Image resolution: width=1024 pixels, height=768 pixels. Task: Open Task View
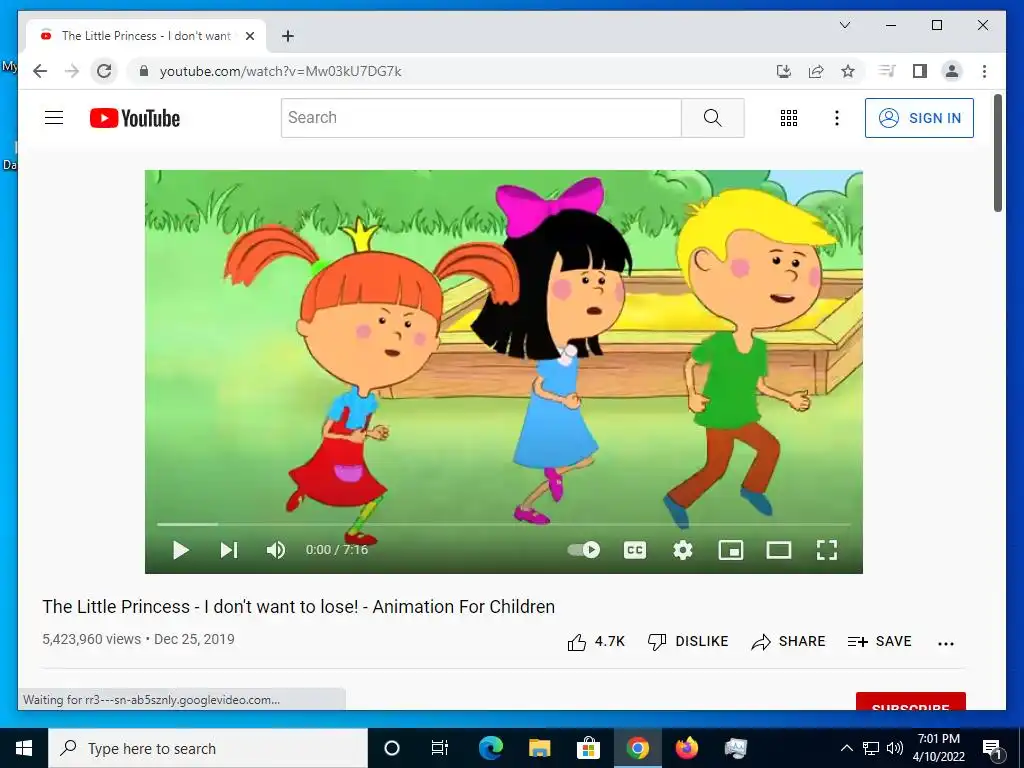440,748
